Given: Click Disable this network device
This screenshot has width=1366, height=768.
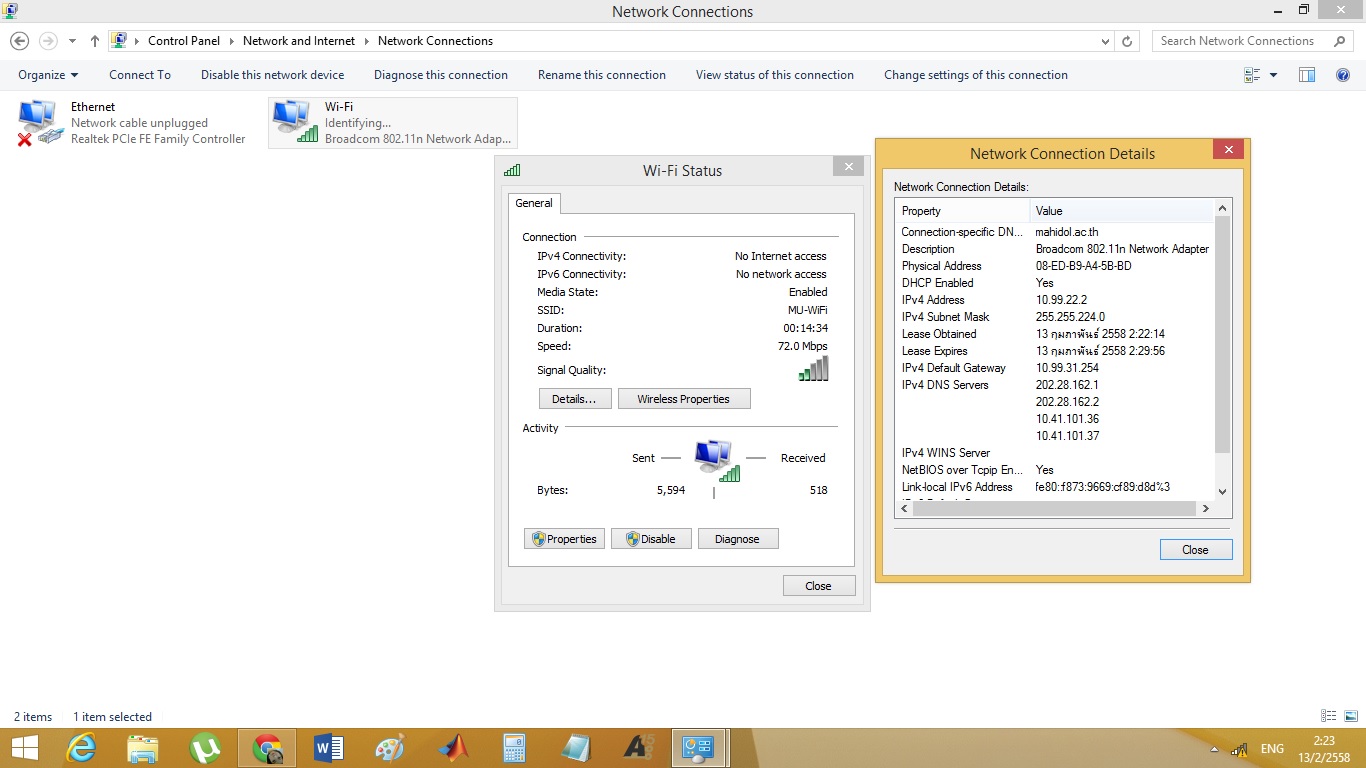Looking at the screenshot, I should pos(272,75).
